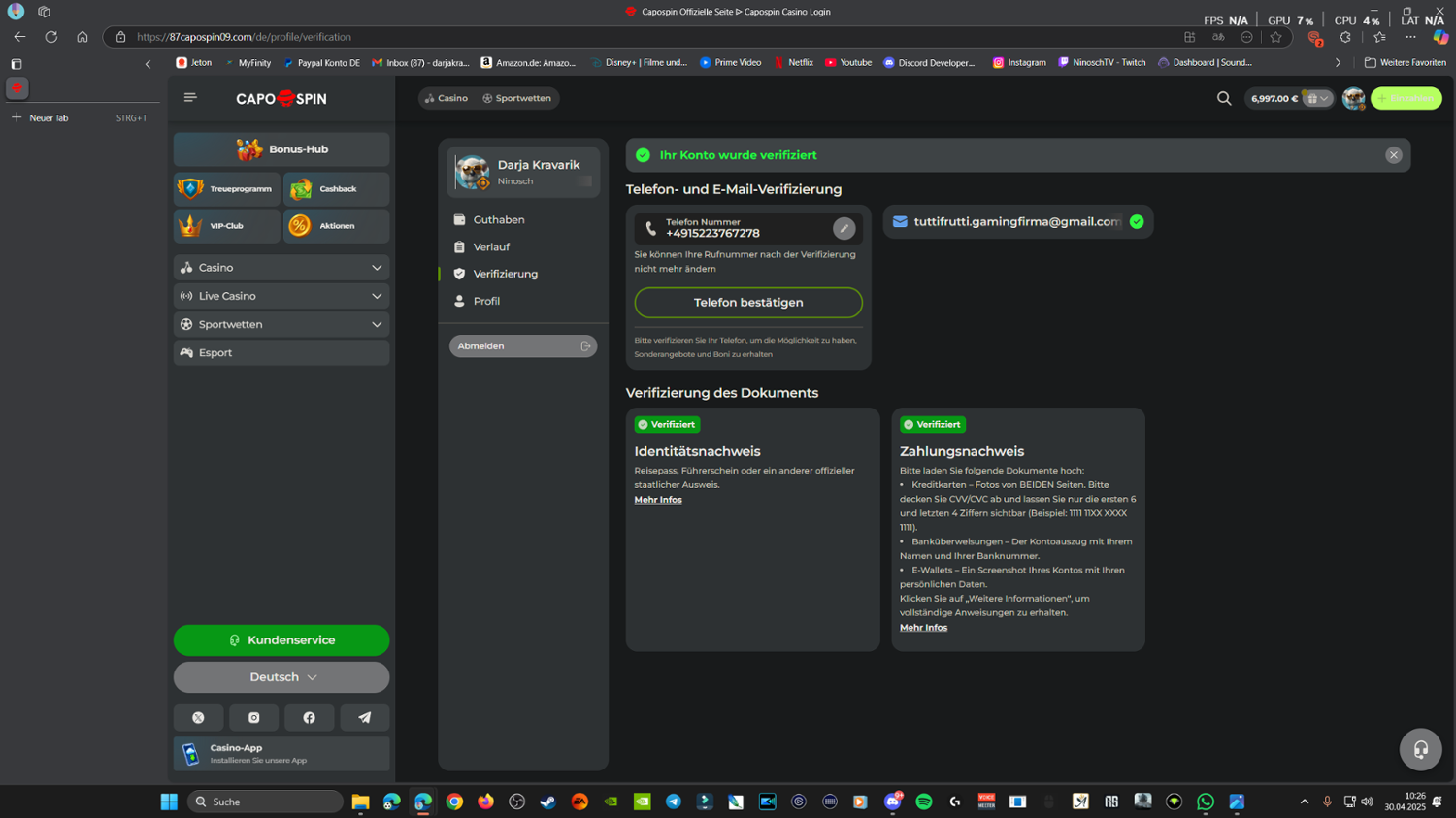The width and height of the screenshot is (1456, 818).
Task: Open the Deutsch language dropdown
Action: click(x=281, y=677)
